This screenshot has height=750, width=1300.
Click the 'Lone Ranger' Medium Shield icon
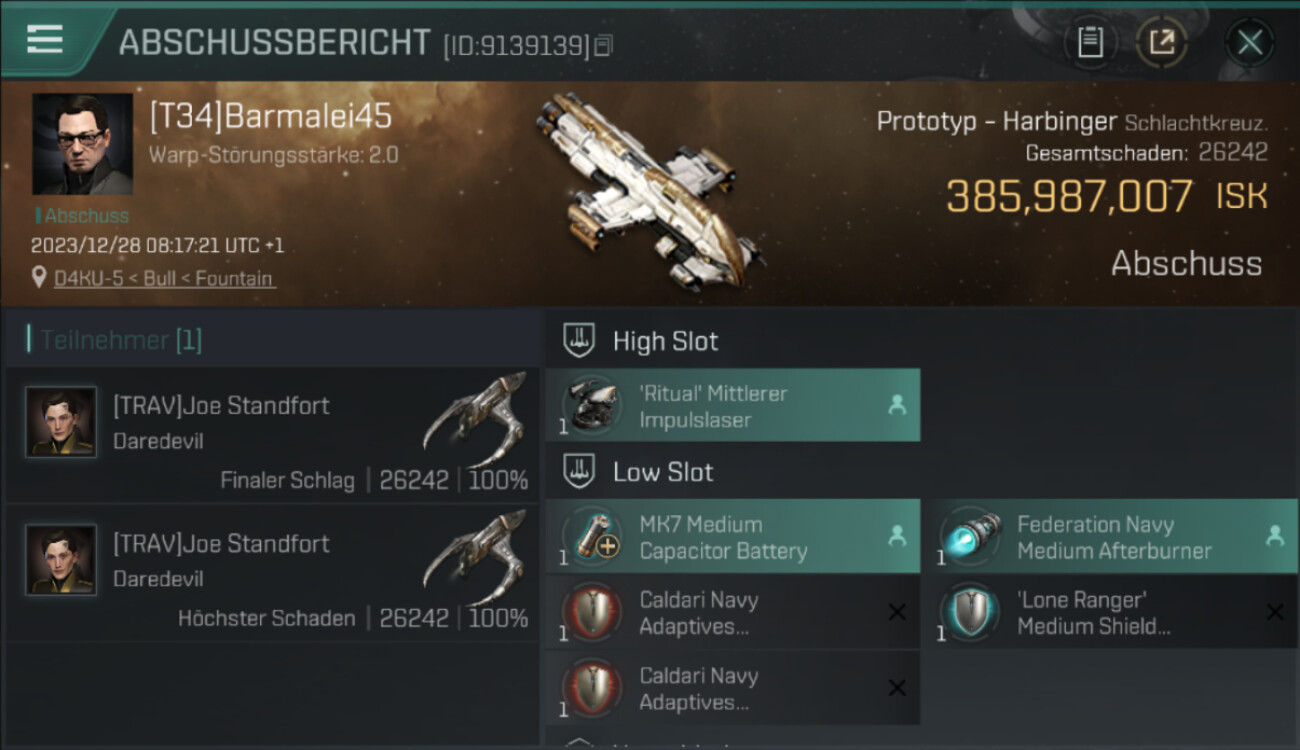coord(970,613)
